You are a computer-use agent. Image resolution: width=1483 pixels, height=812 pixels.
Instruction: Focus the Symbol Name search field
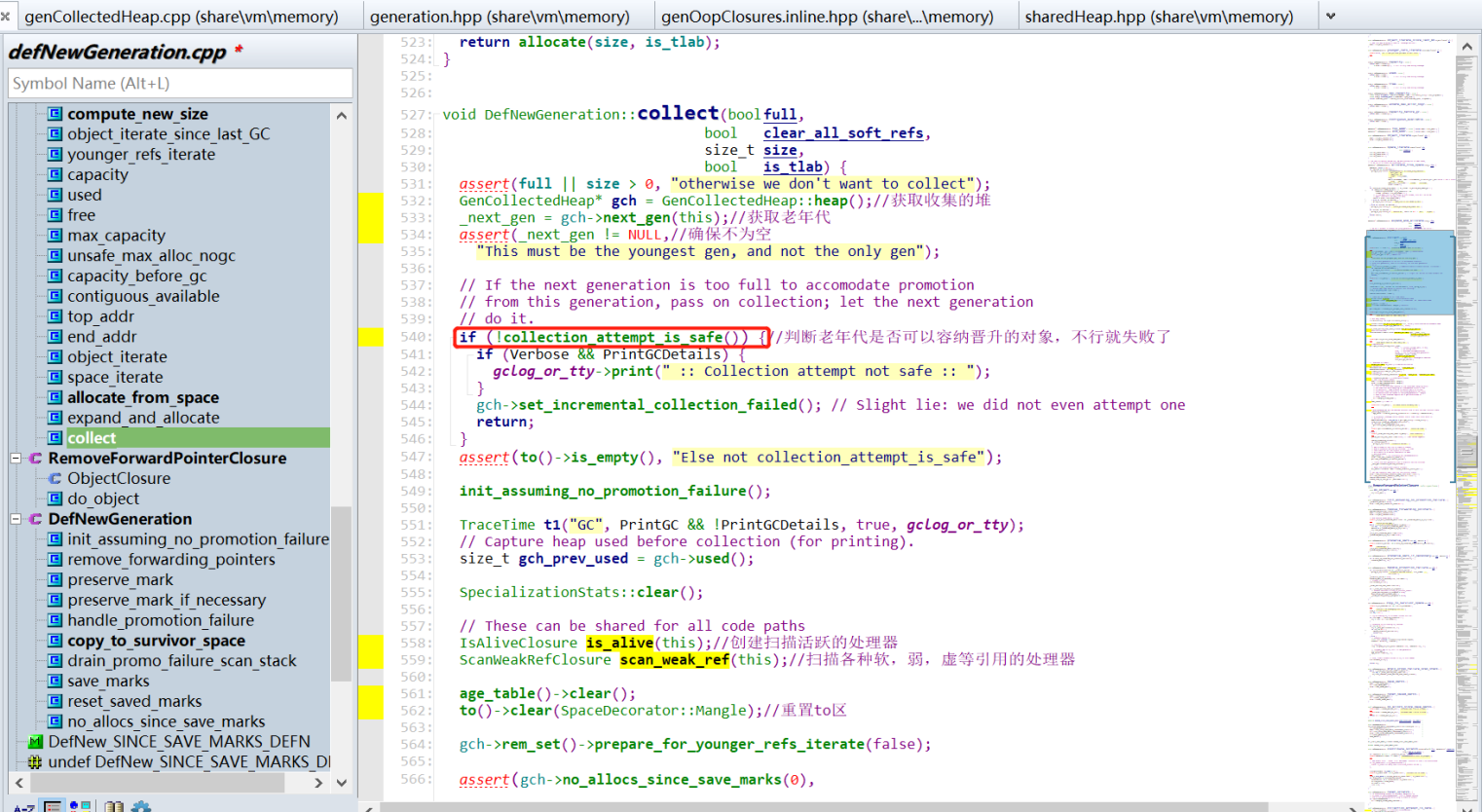pos(180,84)
